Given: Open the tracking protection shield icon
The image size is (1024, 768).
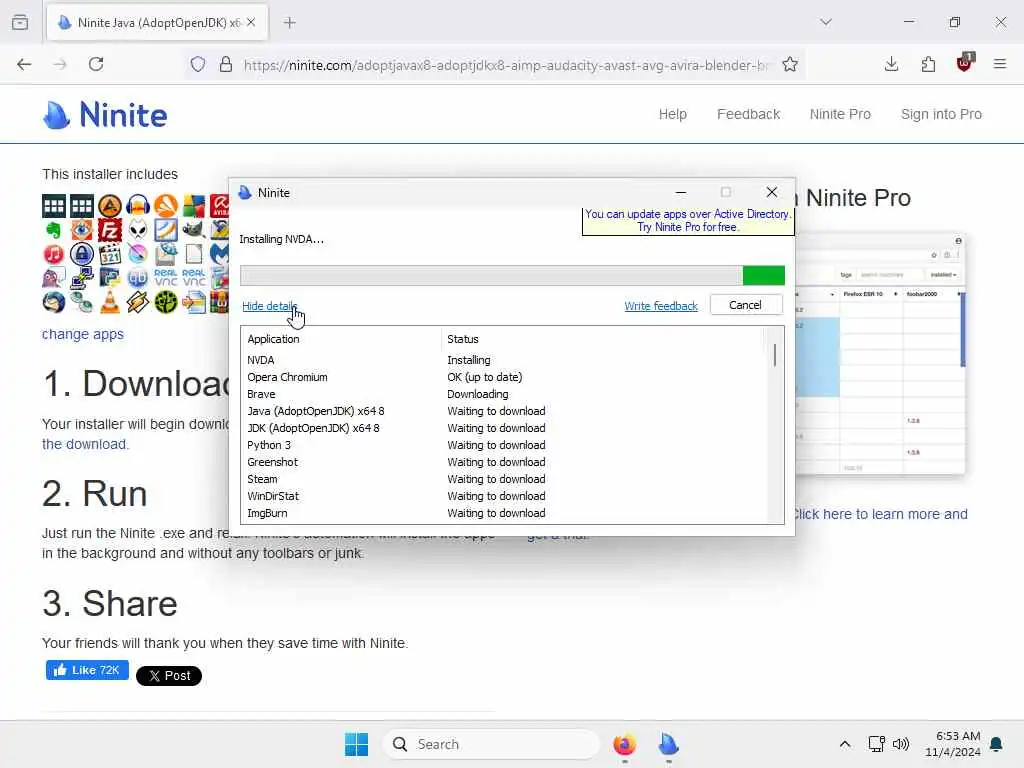Looking at the screenshot, I should pos(198,64).
